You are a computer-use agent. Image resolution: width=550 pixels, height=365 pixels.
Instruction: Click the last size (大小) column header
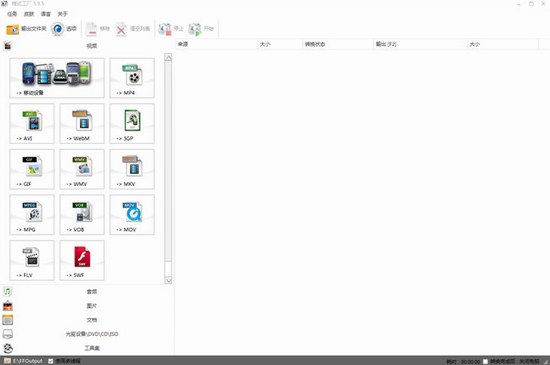coord(503,44)
